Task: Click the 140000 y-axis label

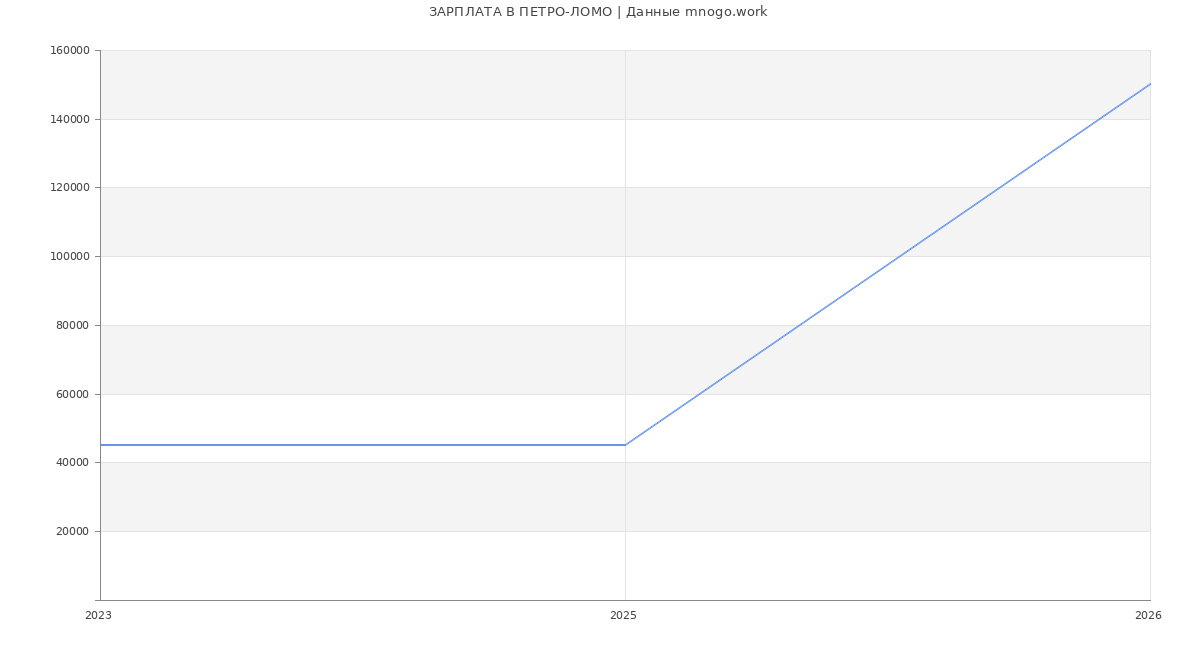Action: 72,119
